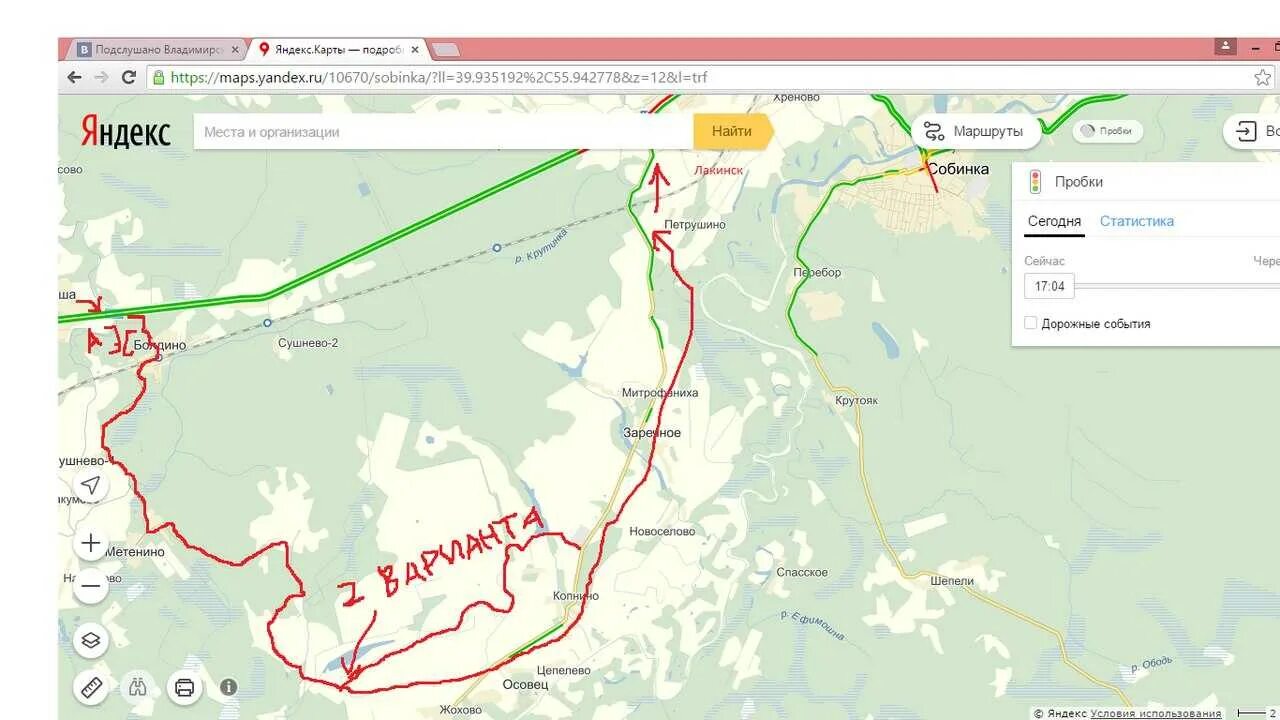
Task: Click the Спасское village label
Action: [x=802, y=572]
